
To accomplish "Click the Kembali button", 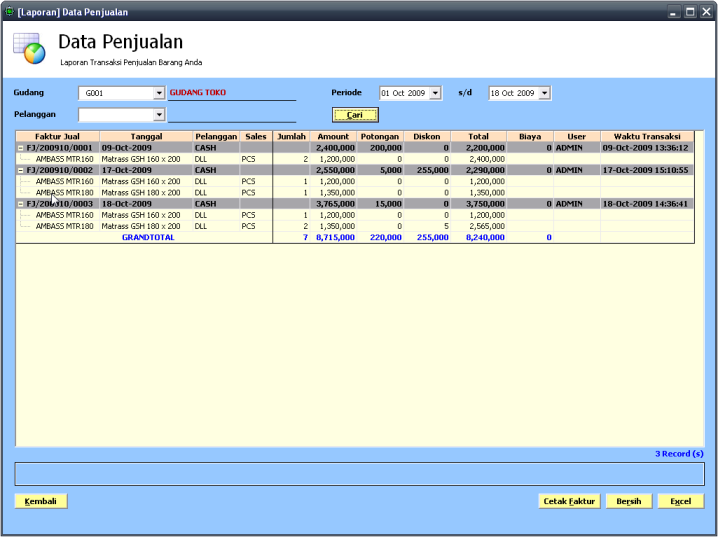I will click(x=41, y=501).
